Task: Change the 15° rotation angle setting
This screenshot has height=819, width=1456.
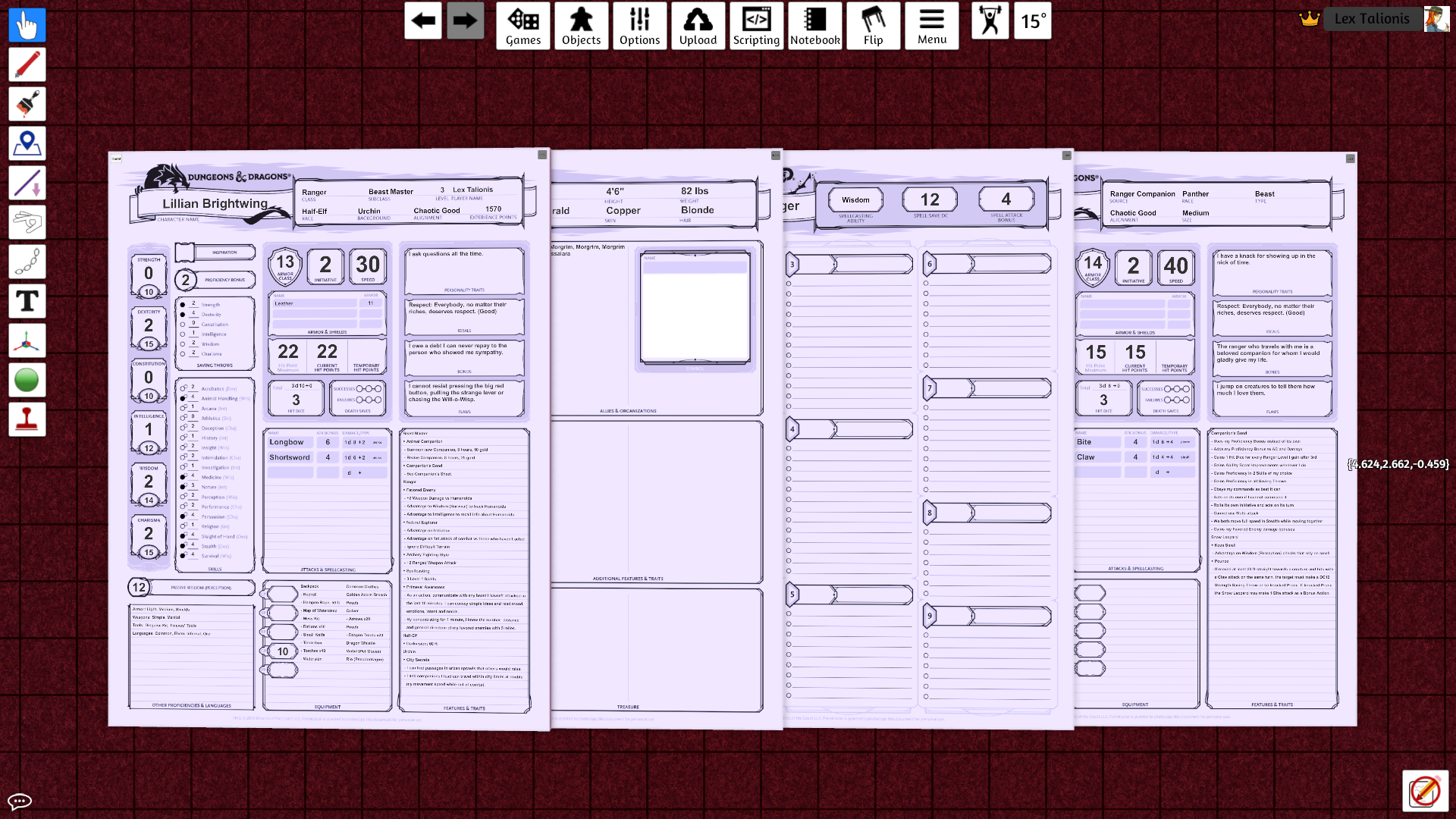Action: (x=1032, y=20)
